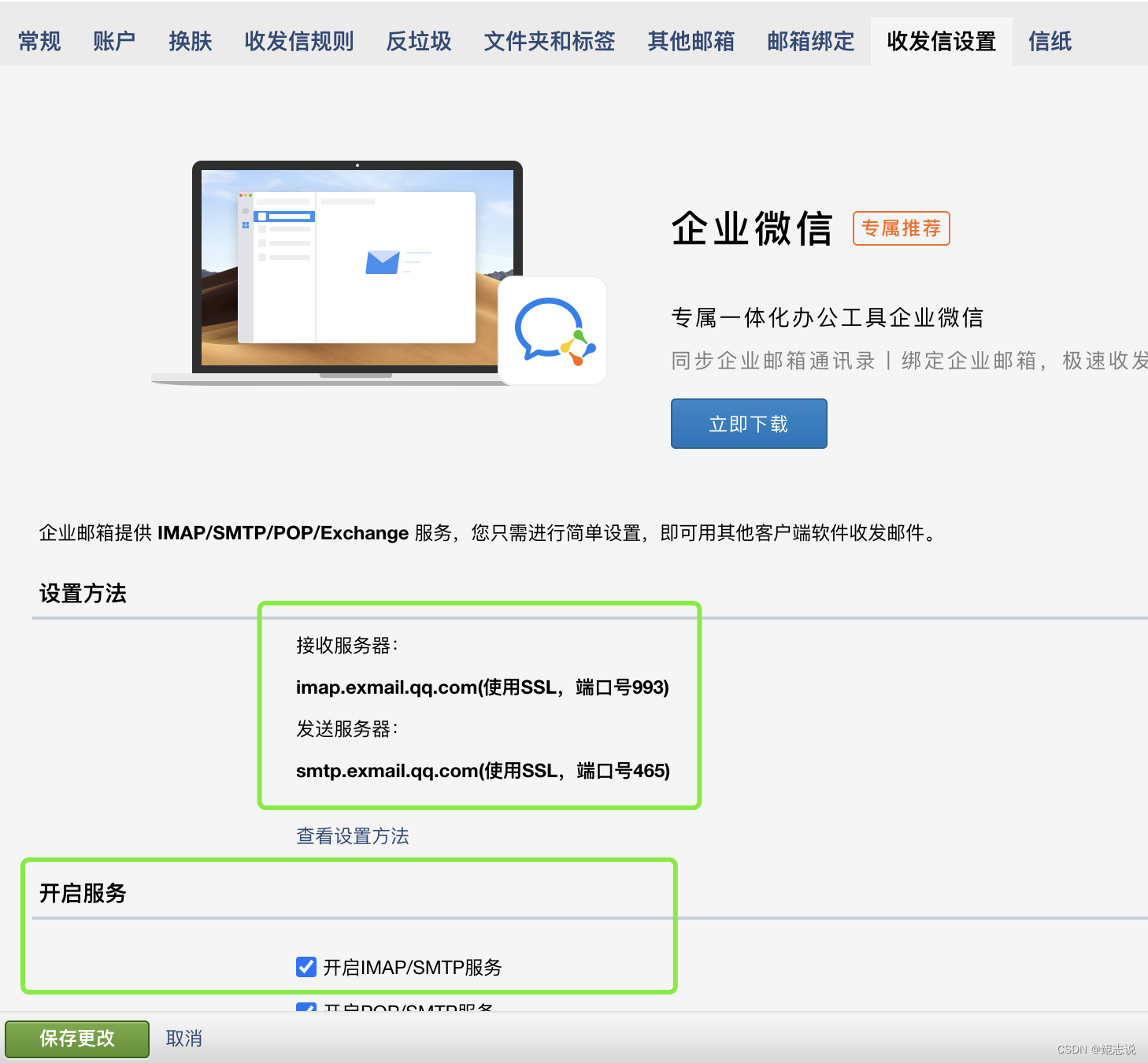The height and width of the screenshot is (1063, 1148).
Task: Go to the 收发信规则 tab
Action: coord(299,42)
